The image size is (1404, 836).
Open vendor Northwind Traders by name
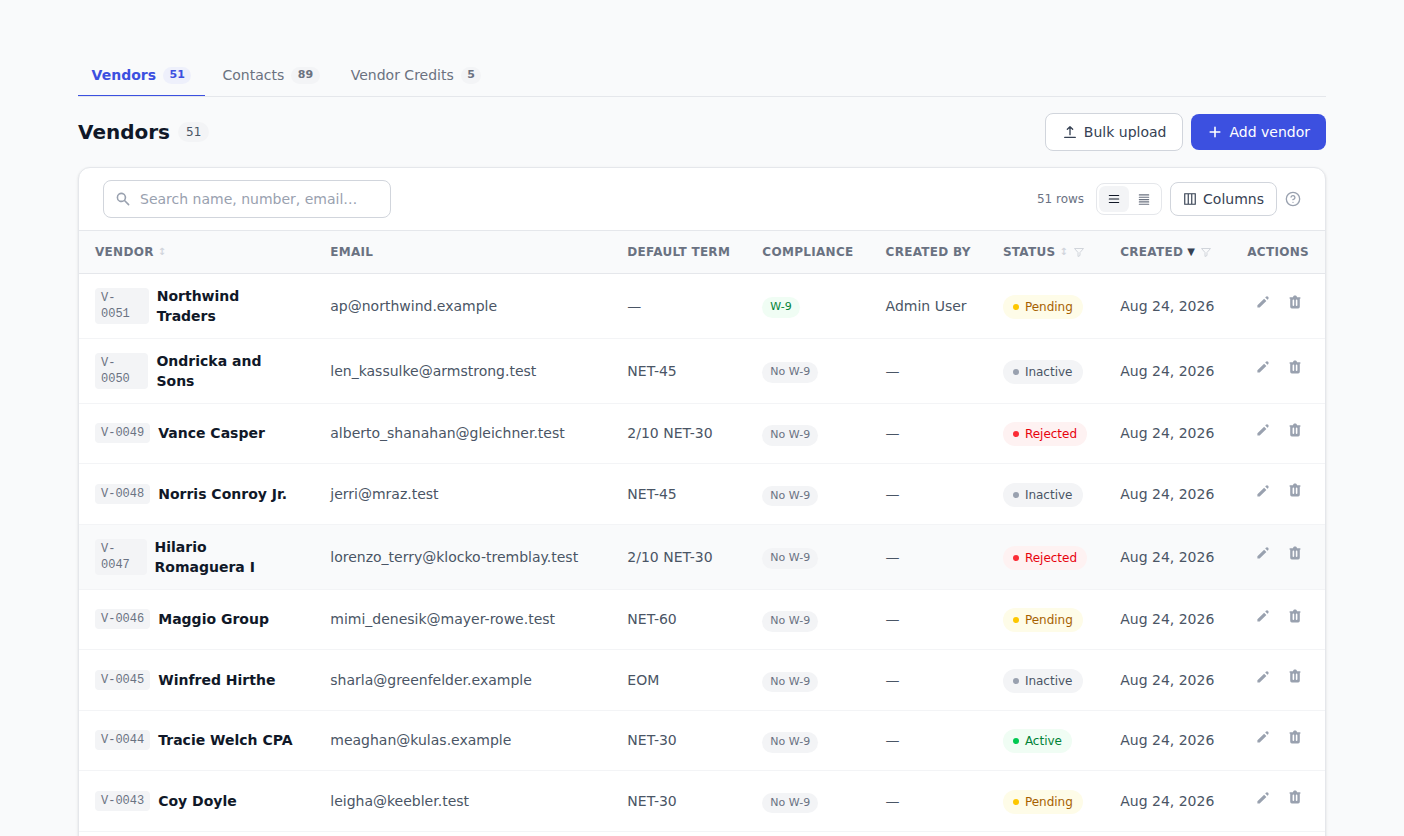click(198, 306)
